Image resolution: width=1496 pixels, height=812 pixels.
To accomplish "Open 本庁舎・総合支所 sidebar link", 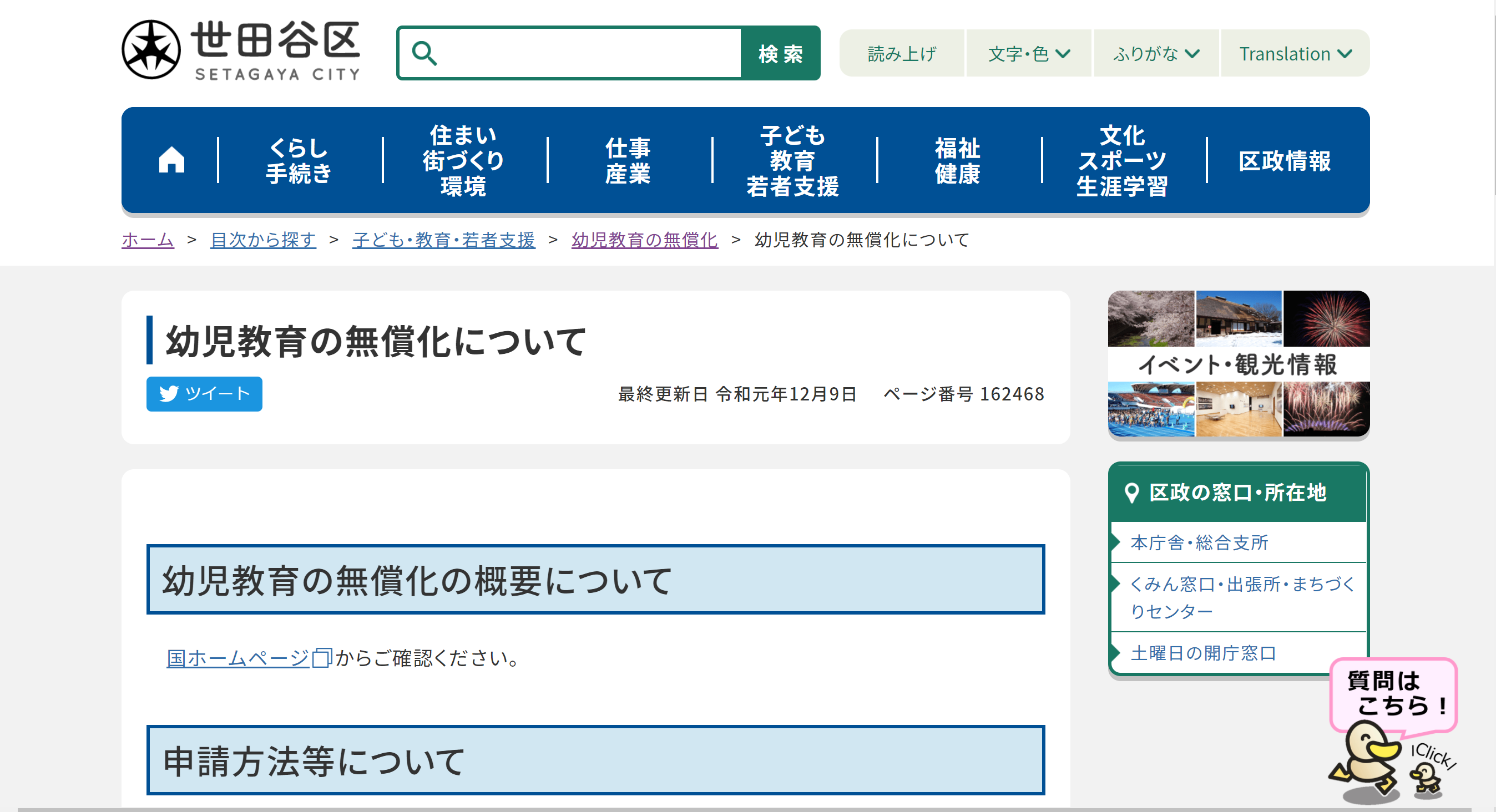I will 1199,542.
